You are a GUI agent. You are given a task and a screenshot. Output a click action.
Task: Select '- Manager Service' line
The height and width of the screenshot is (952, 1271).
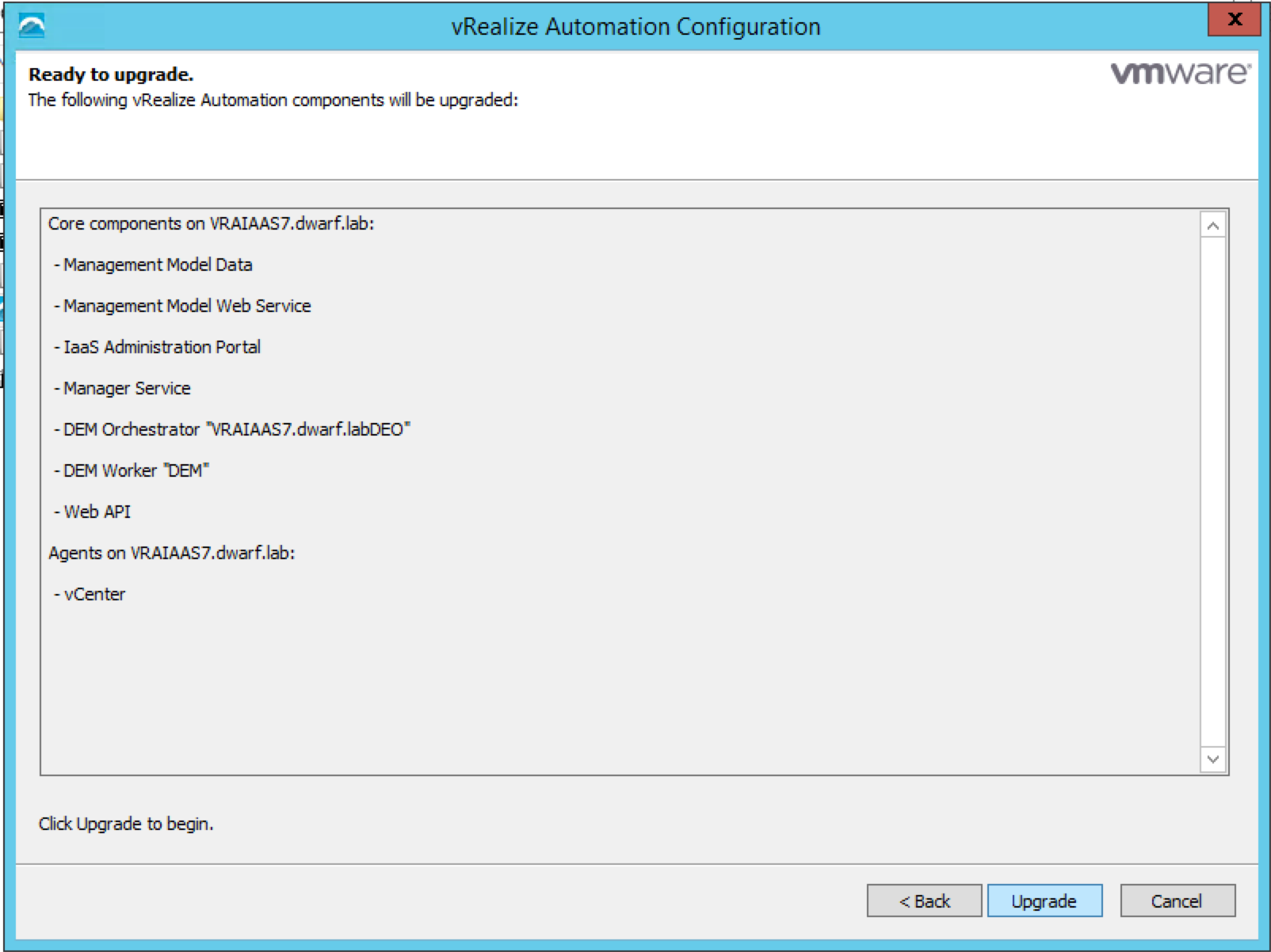click(x=122, y=388)
